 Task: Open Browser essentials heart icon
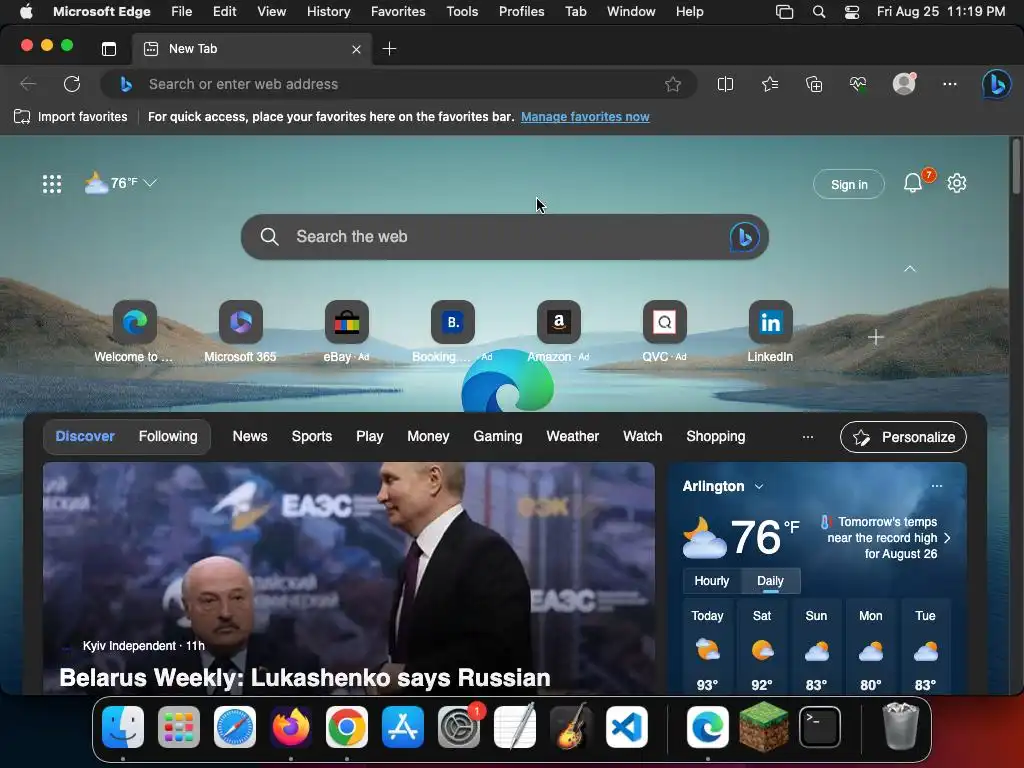point(858,84)
